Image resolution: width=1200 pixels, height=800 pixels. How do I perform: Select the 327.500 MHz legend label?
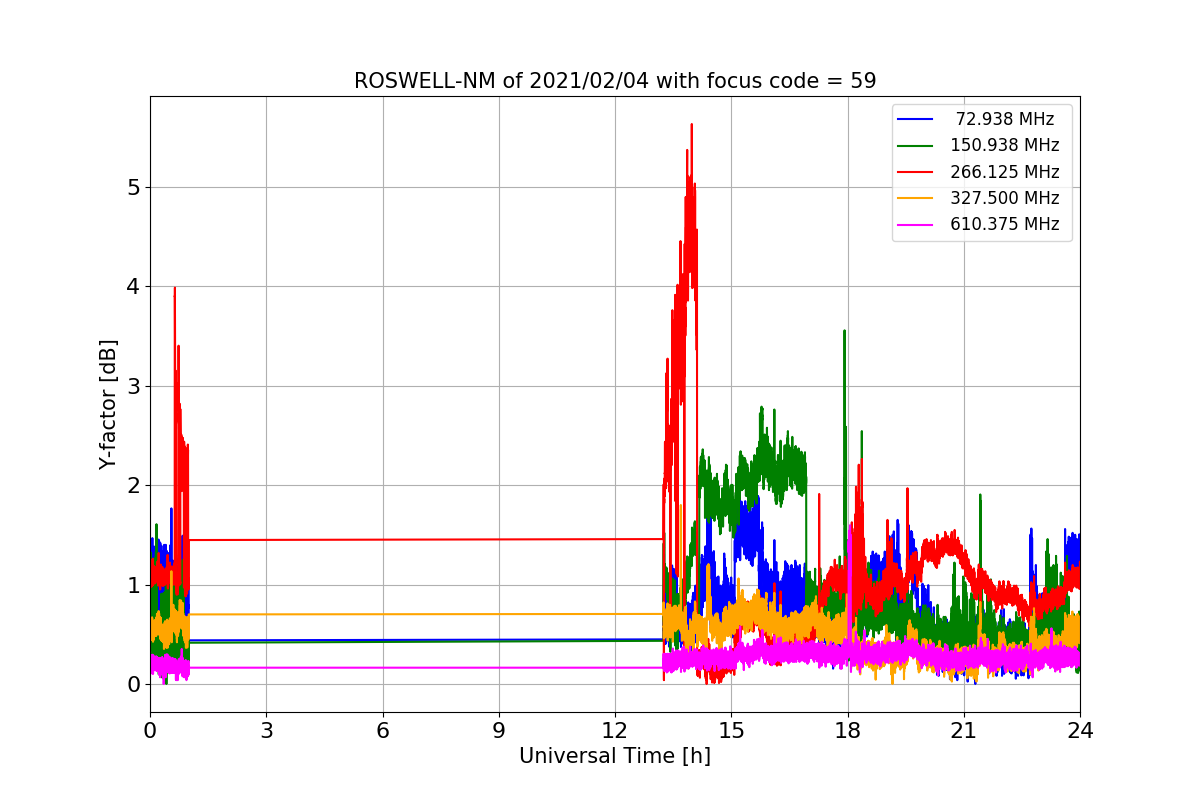1005,198
